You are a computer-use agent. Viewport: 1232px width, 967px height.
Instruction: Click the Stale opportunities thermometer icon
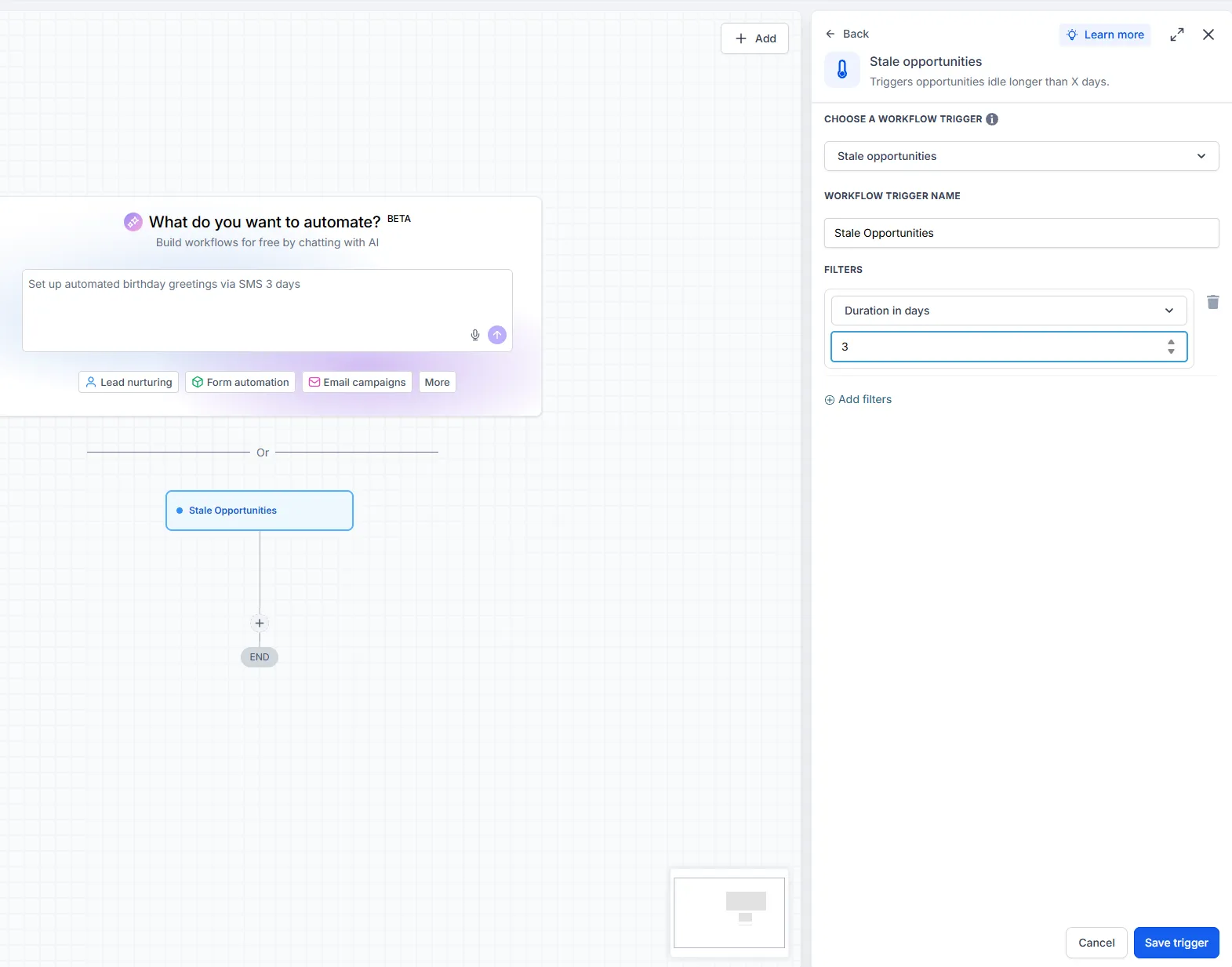pos(842,70)
